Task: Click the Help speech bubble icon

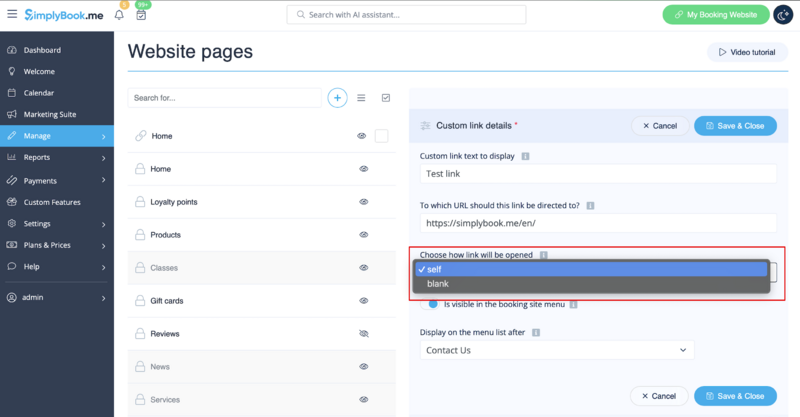Action: pos(12,266)
